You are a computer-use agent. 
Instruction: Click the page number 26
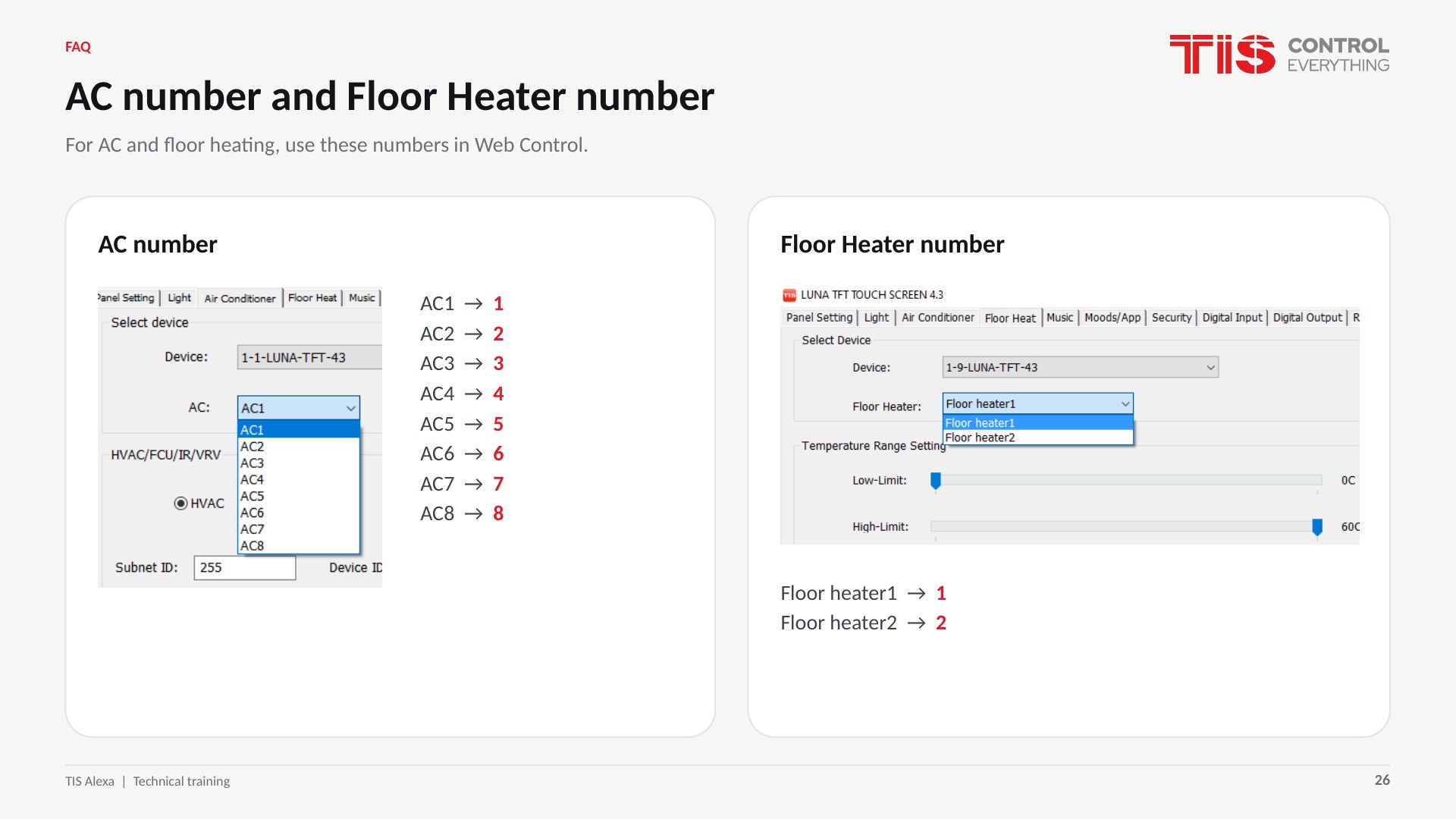(1382, 780)
